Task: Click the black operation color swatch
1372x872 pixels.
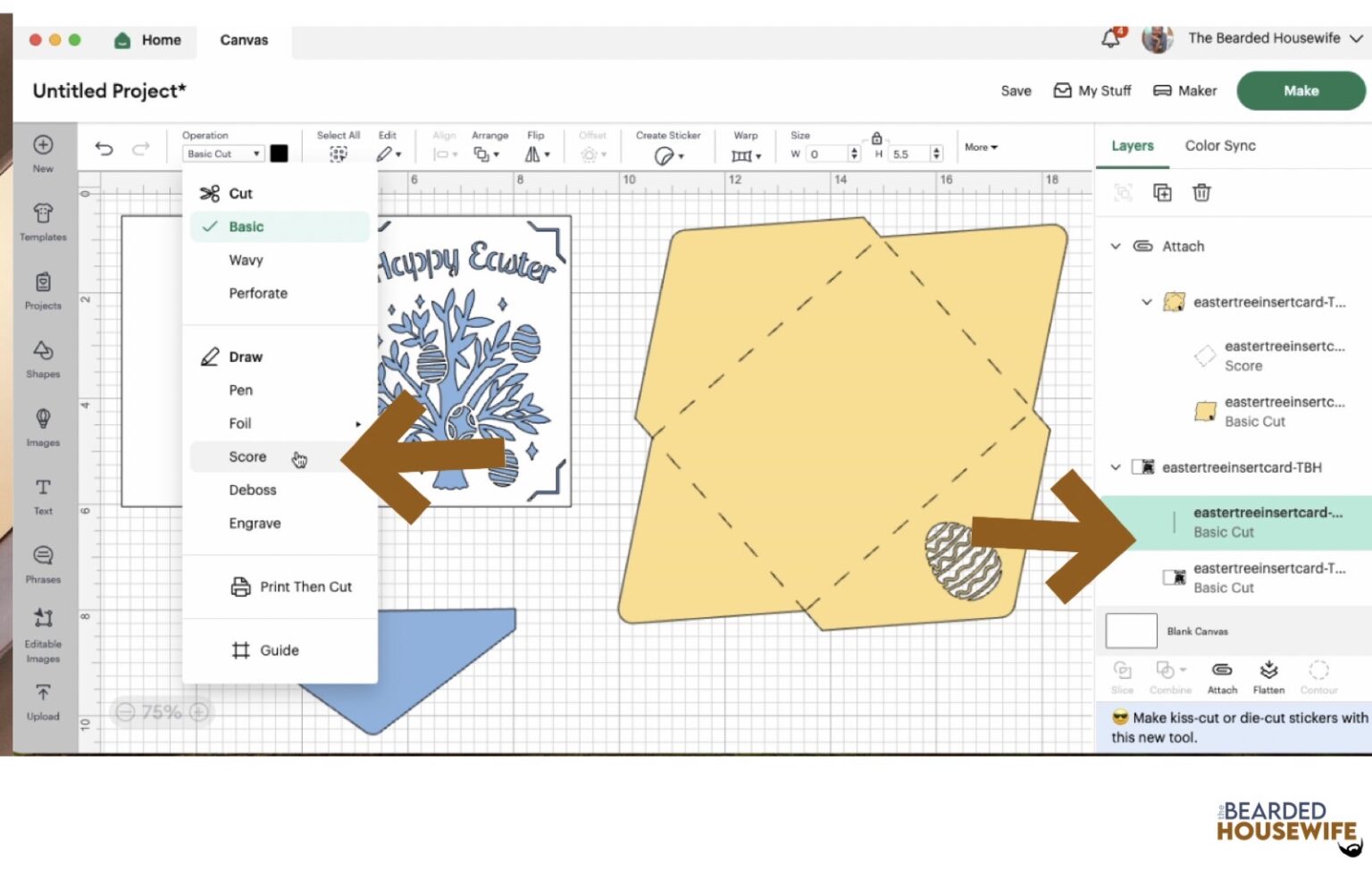Action: coord(280,154)
